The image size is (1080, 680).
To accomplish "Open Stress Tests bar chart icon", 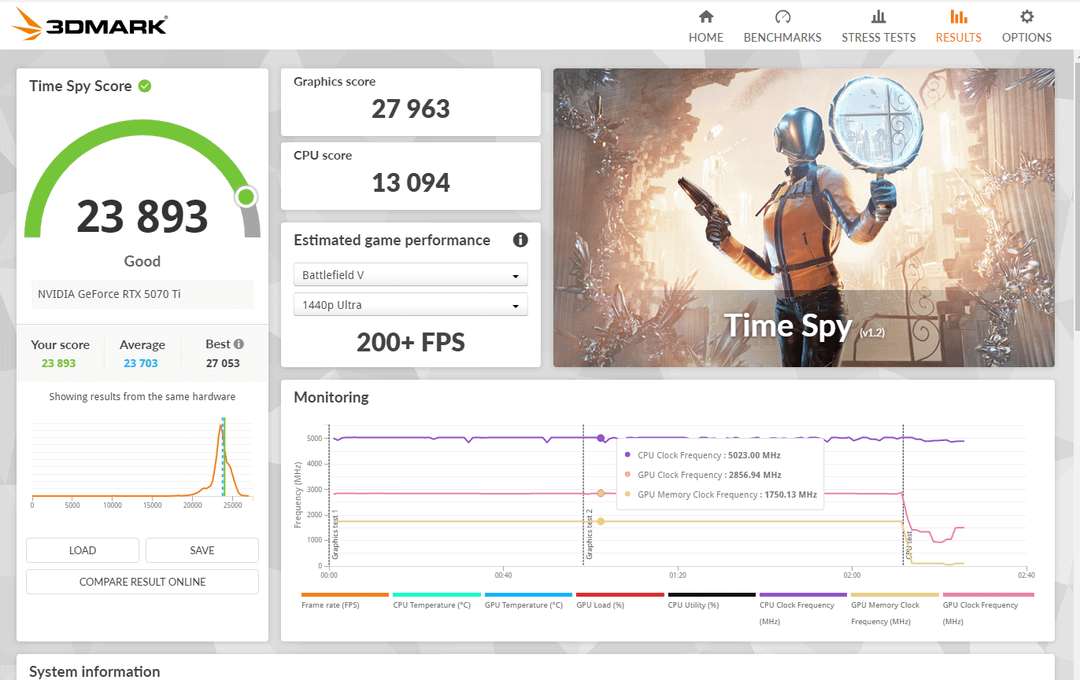I will [x=878, y=17].
